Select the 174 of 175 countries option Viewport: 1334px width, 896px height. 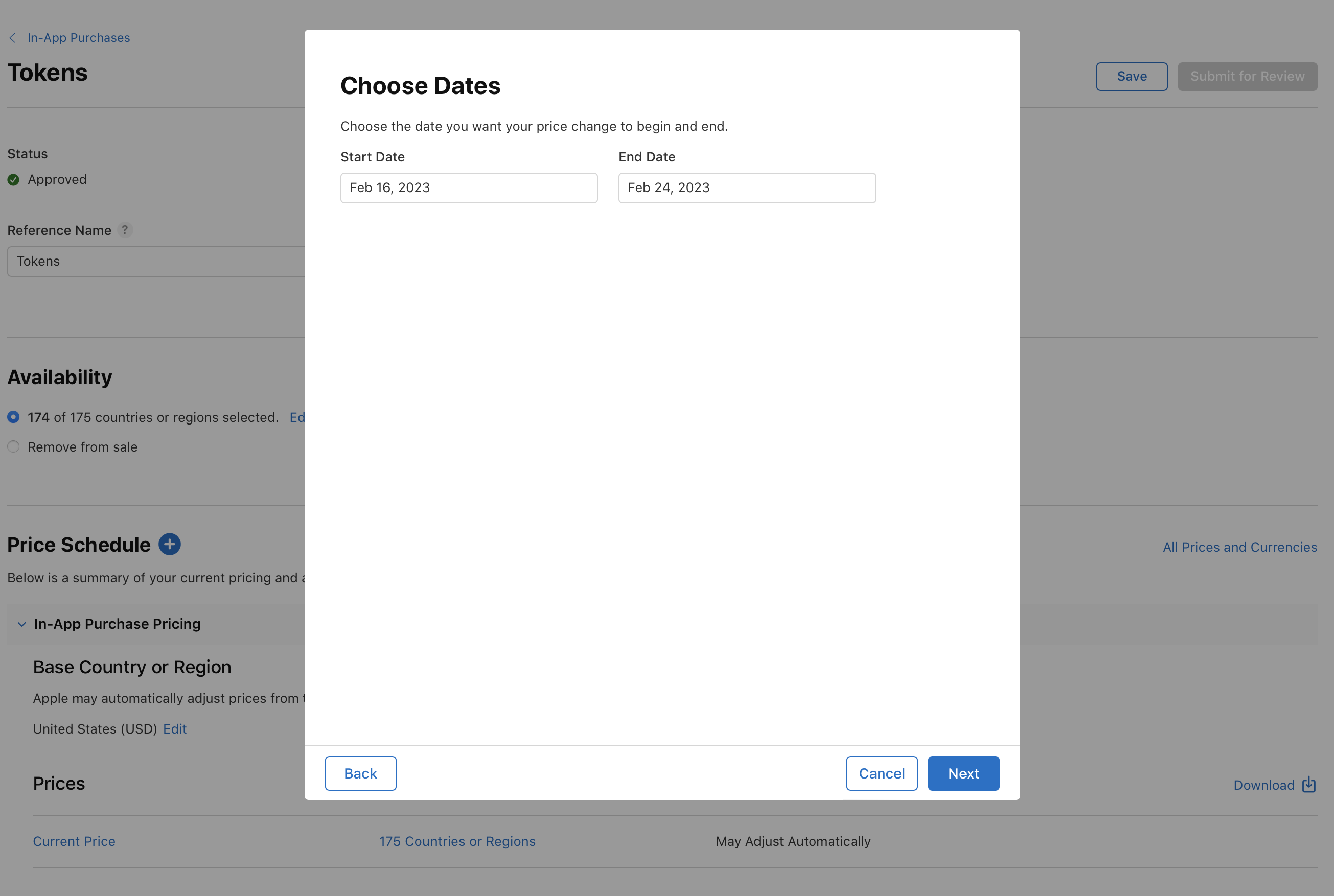click(13, 417)
